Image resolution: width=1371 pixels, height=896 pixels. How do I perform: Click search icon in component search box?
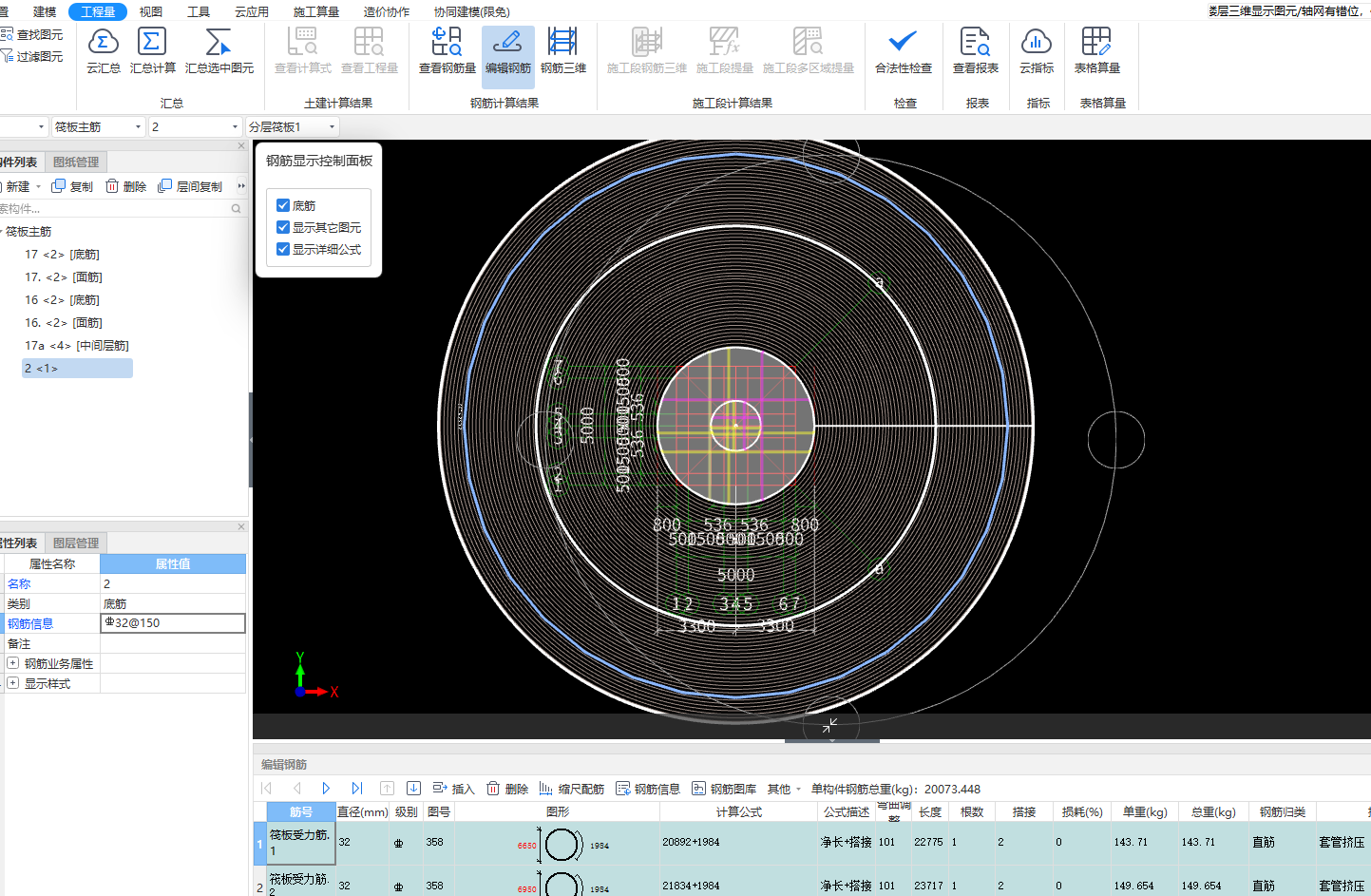(236, 208)
